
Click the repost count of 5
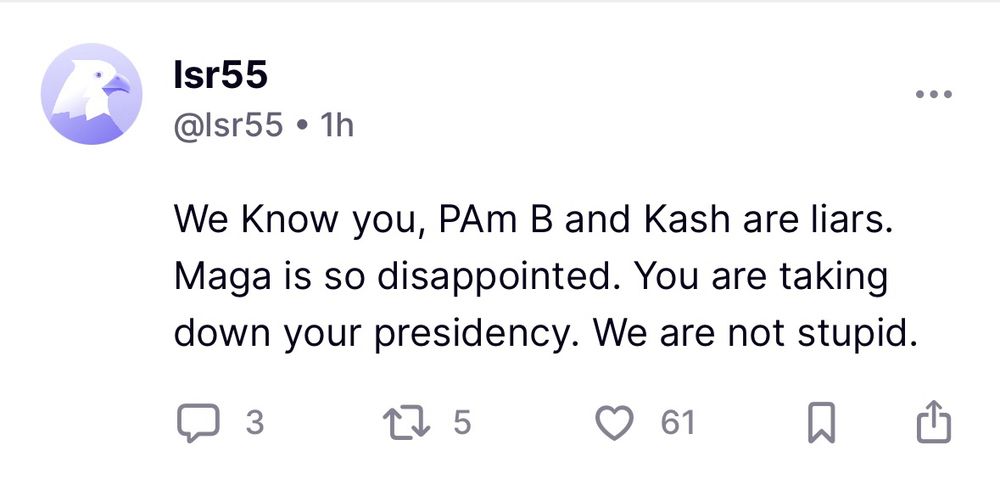[x=461, y=423]
